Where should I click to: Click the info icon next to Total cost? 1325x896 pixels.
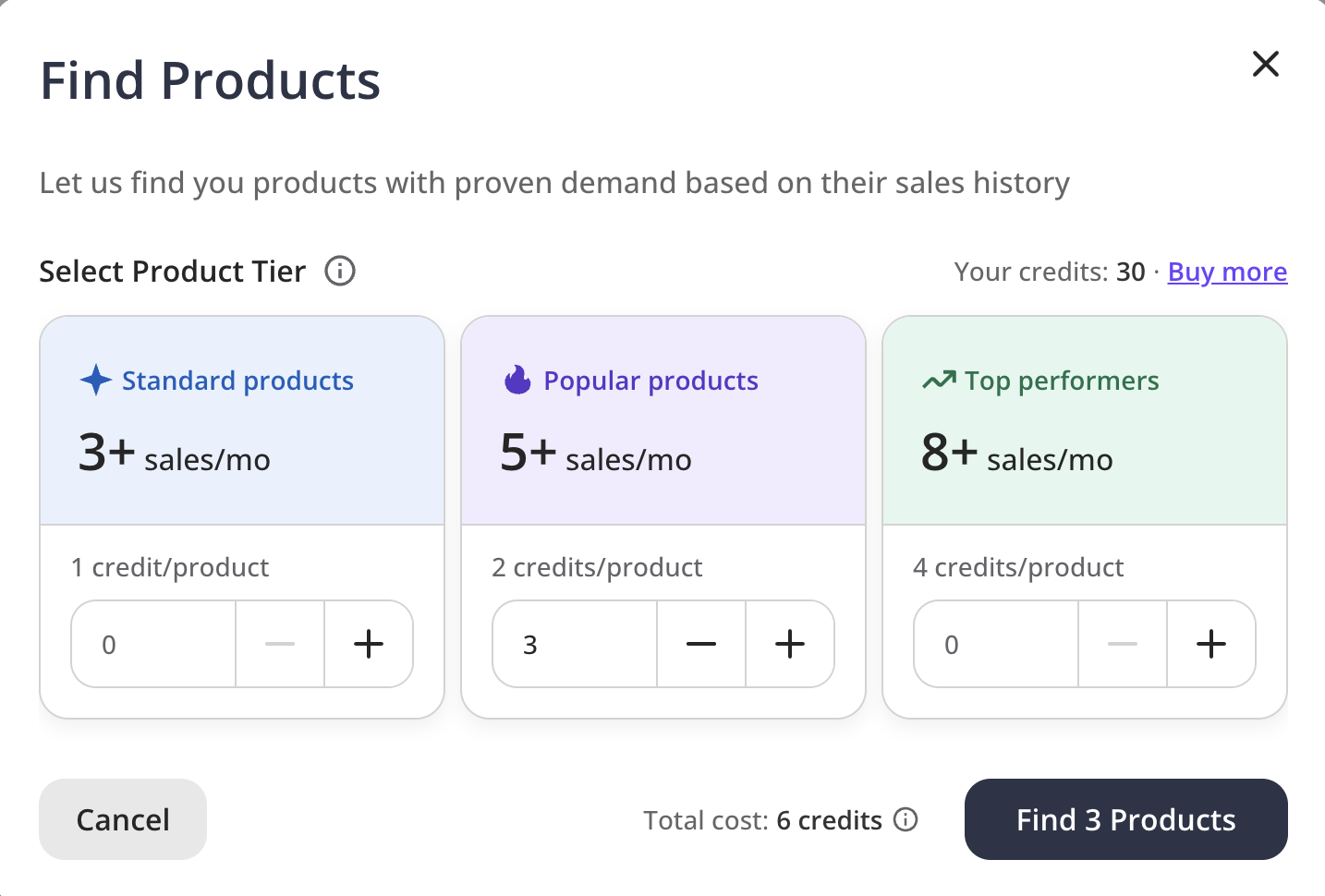pyautogui.click(x=906, y=819)
